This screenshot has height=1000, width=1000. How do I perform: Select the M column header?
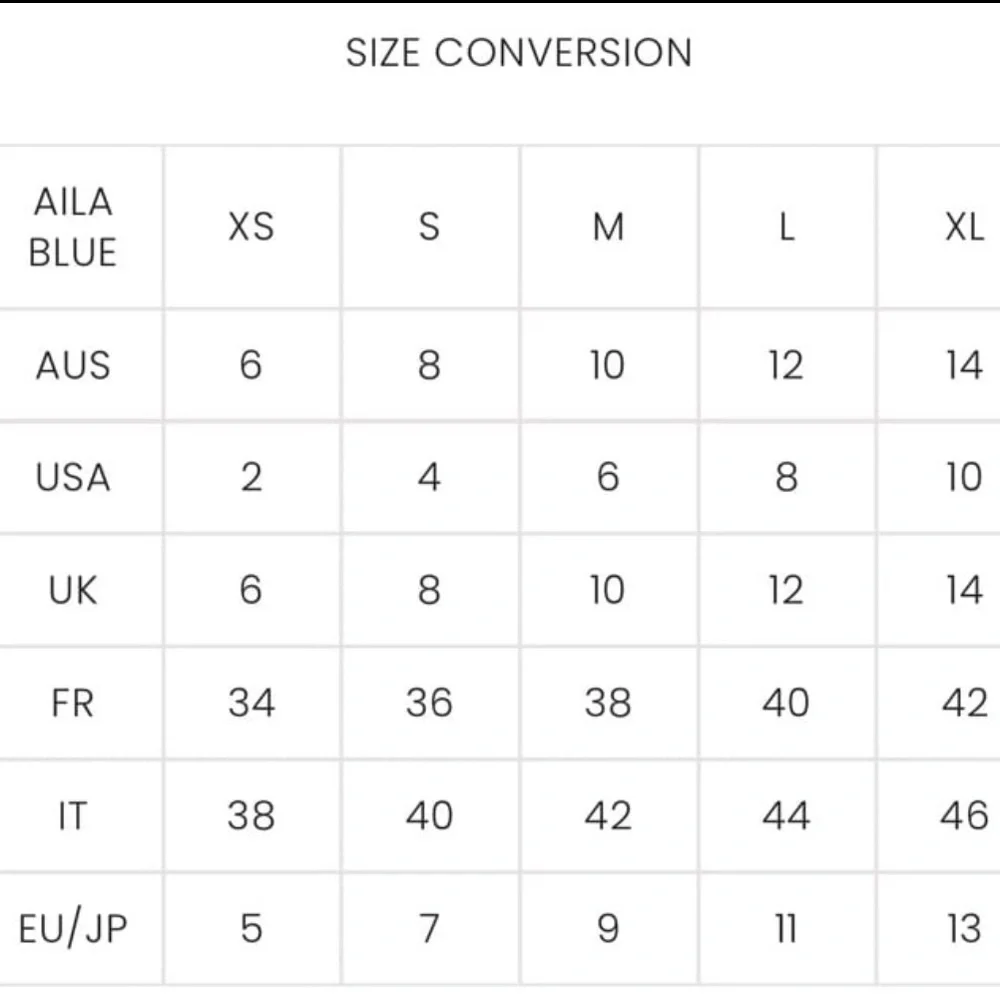pyautogui.click(x=608, y=228)
